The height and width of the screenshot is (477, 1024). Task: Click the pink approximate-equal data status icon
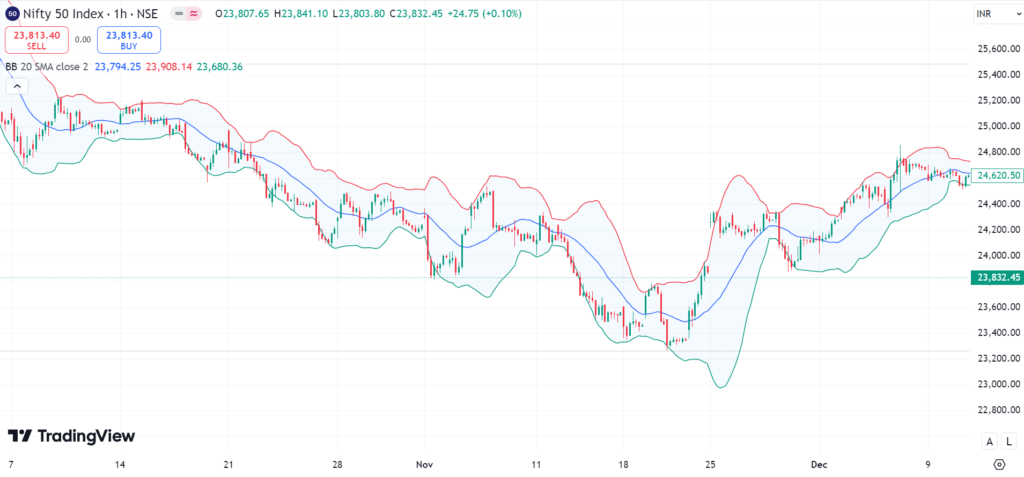pyautogui.click(x=193, y=13)
